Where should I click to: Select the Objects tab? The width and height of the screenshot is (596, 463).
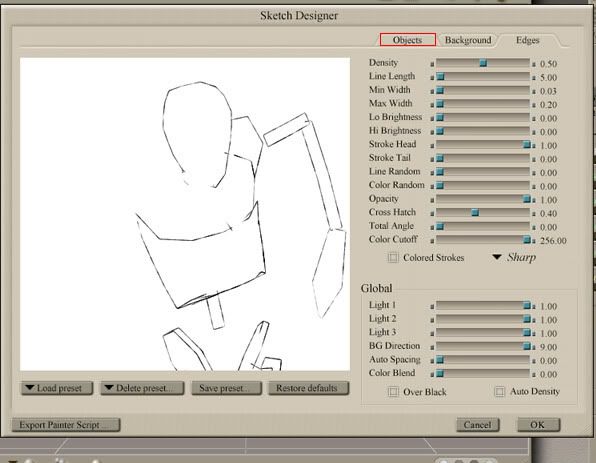[407, 40]
